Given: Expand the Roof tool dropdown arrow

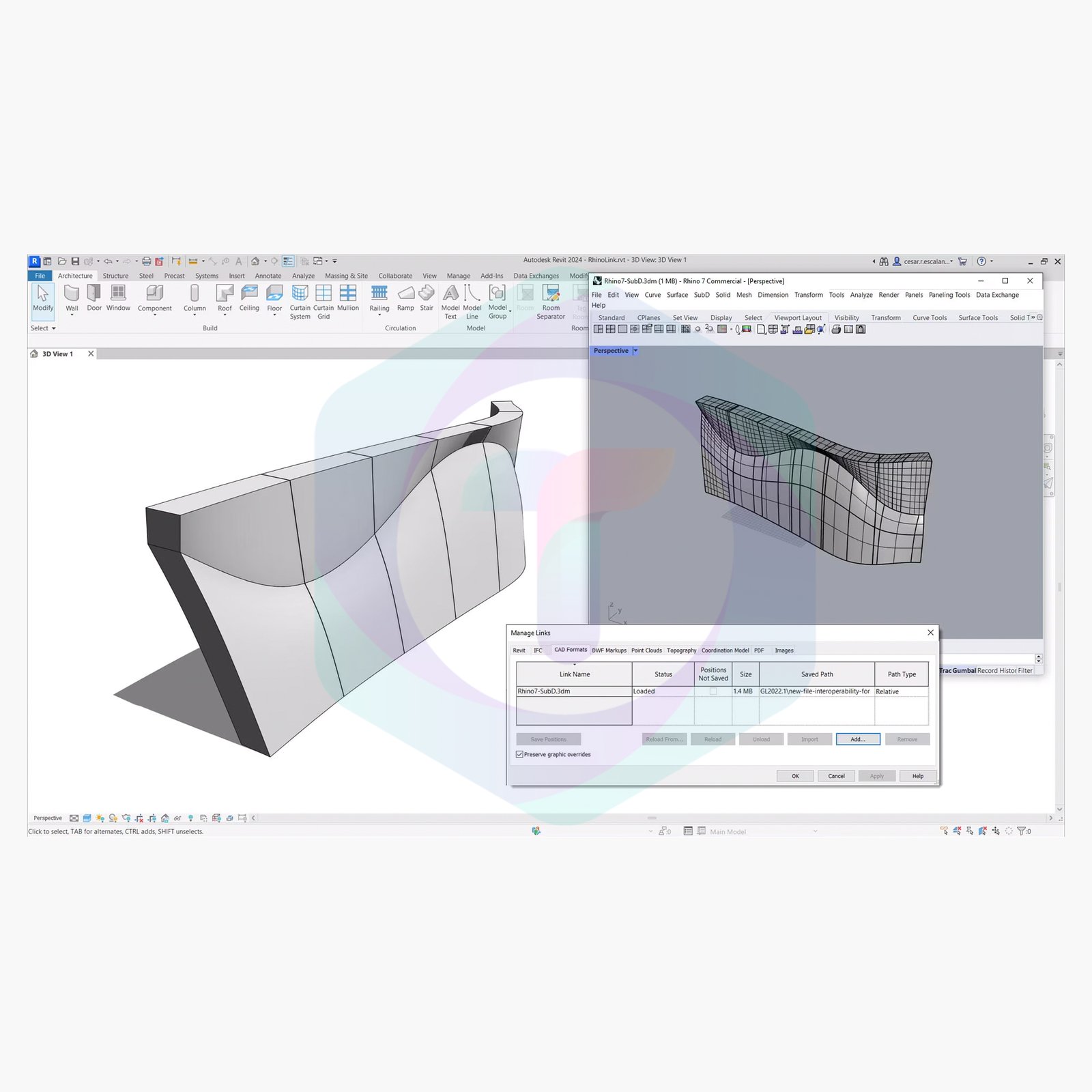Looking at the screenshot, I should [225, 315].
